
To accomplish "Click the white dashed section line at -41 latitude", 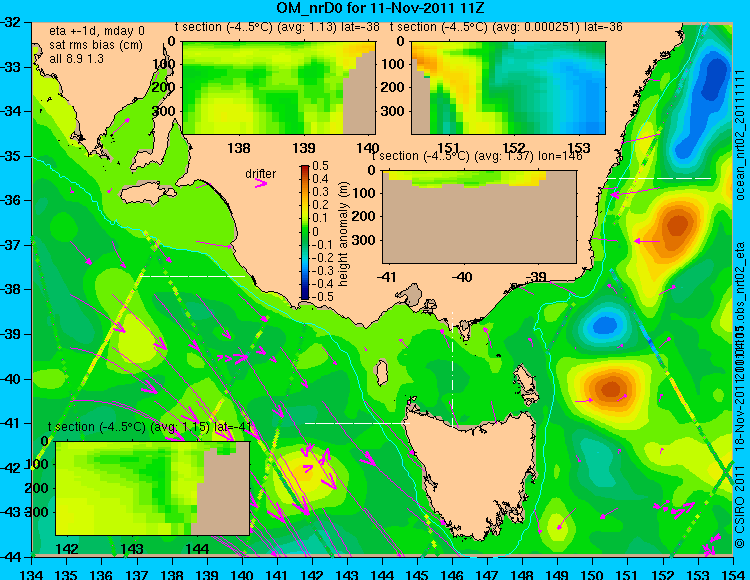I will point(357,423).
